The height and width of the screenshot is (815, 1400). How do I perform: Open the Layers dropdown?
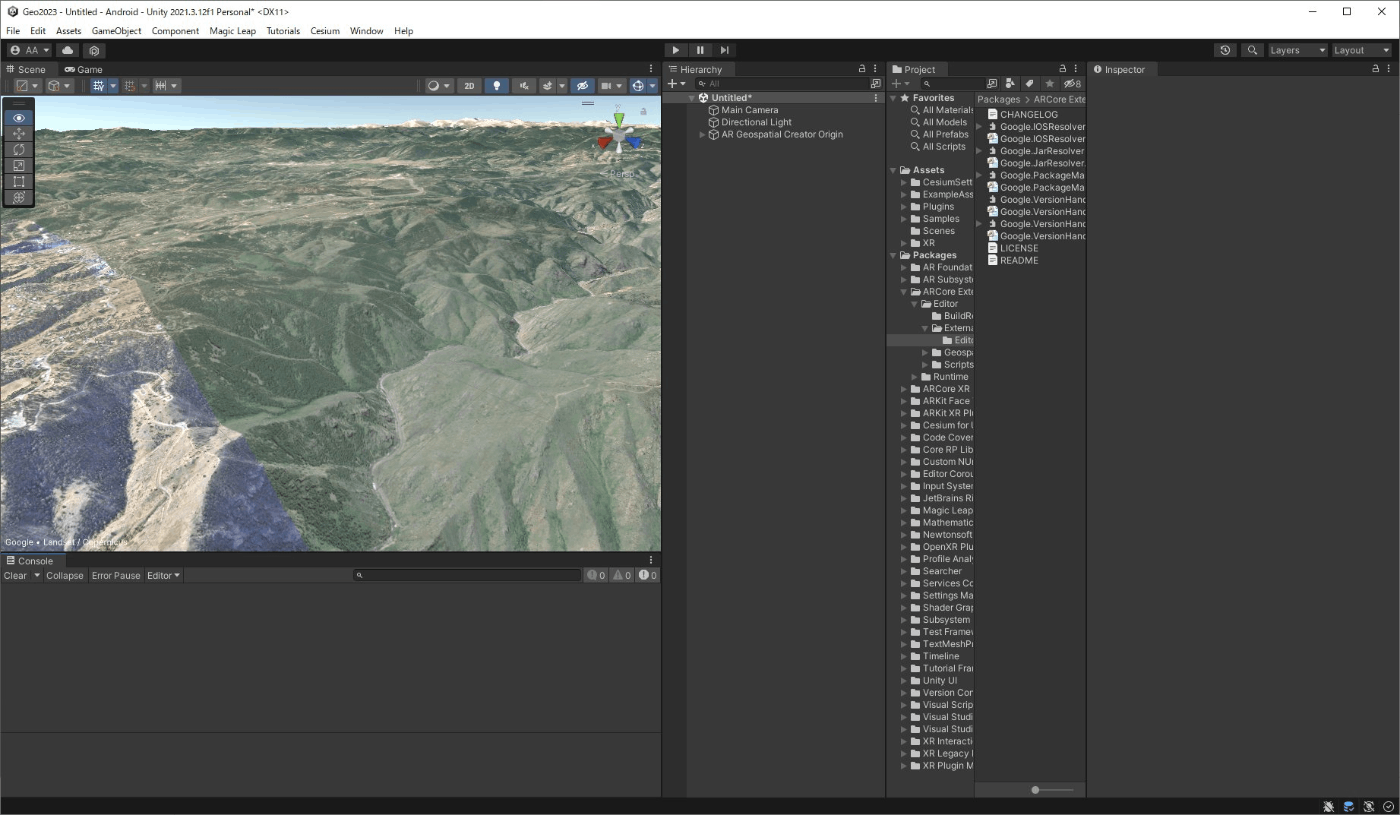[x=1297, y=50]
